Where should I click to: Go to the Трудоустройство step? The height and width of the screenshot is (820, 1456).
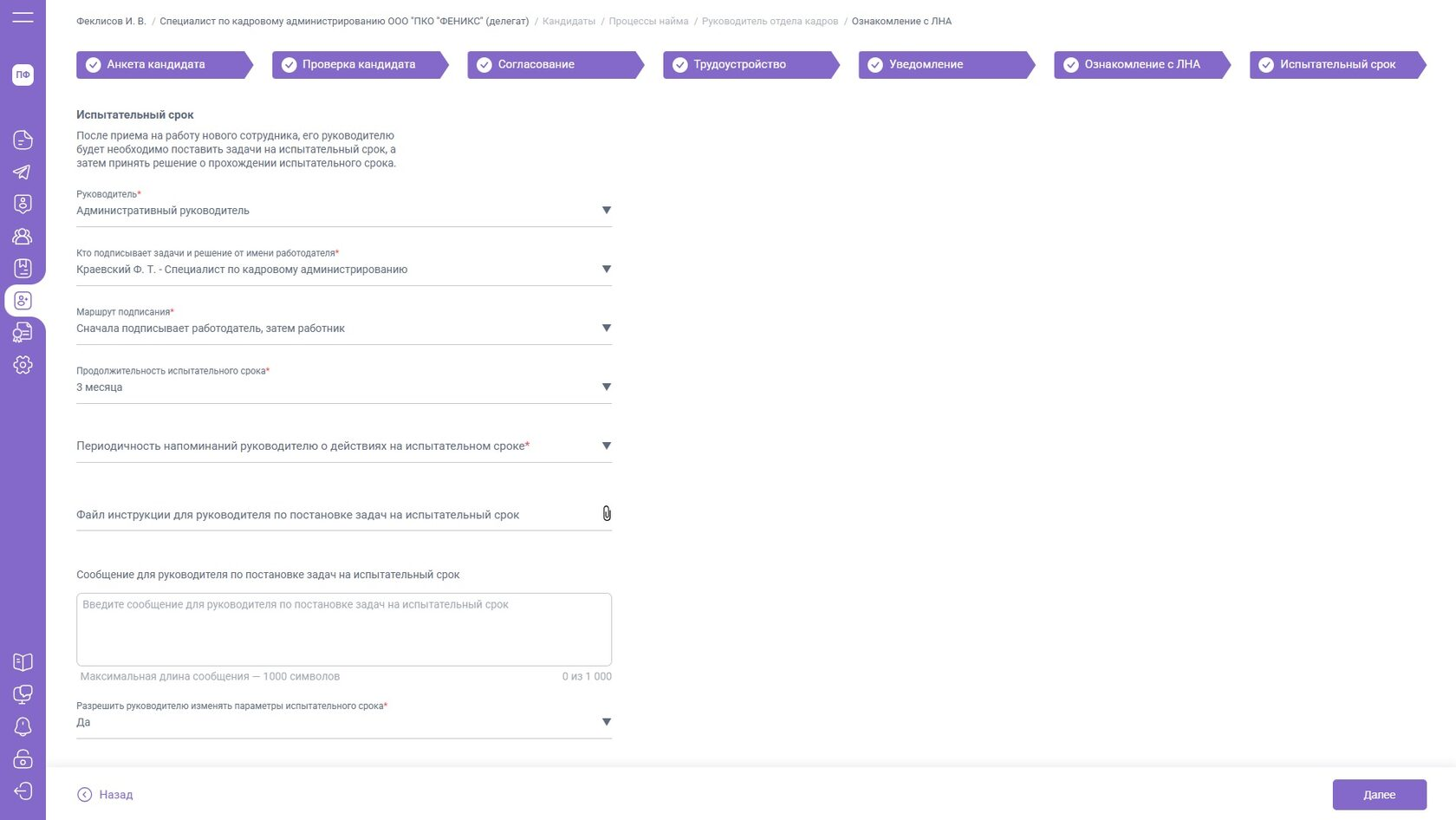click(x=740, y=65)
